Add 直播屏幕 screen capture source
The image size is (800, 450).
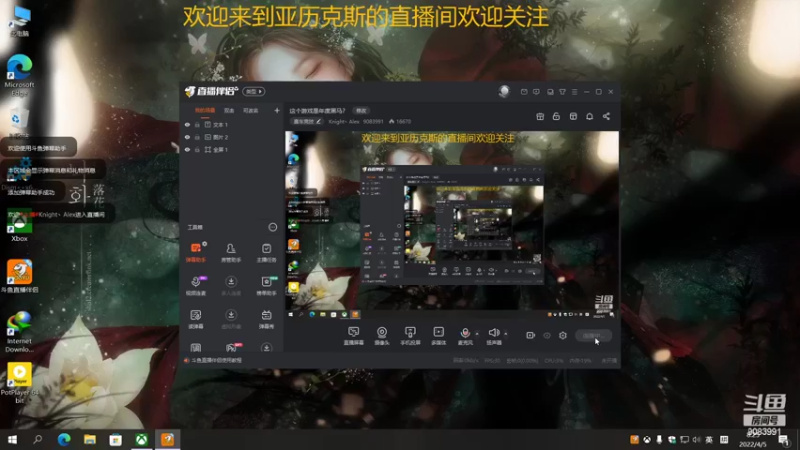coord(354,336)
